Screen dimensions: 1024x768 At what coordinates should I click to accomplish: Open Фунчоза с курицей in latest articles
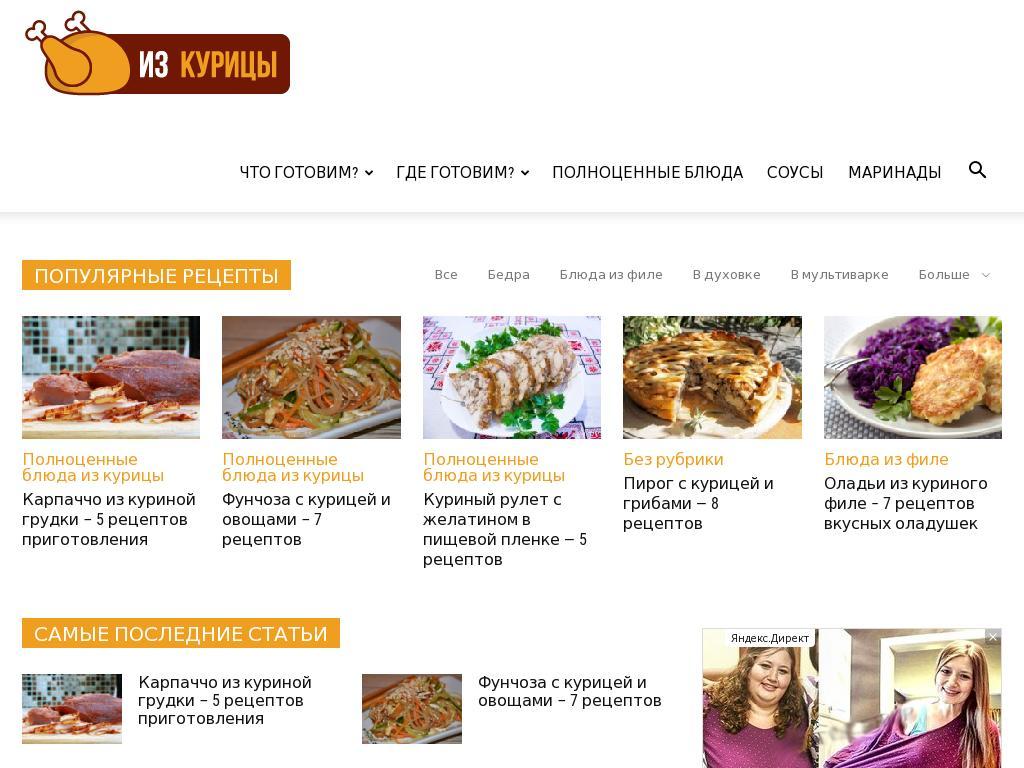569,692
